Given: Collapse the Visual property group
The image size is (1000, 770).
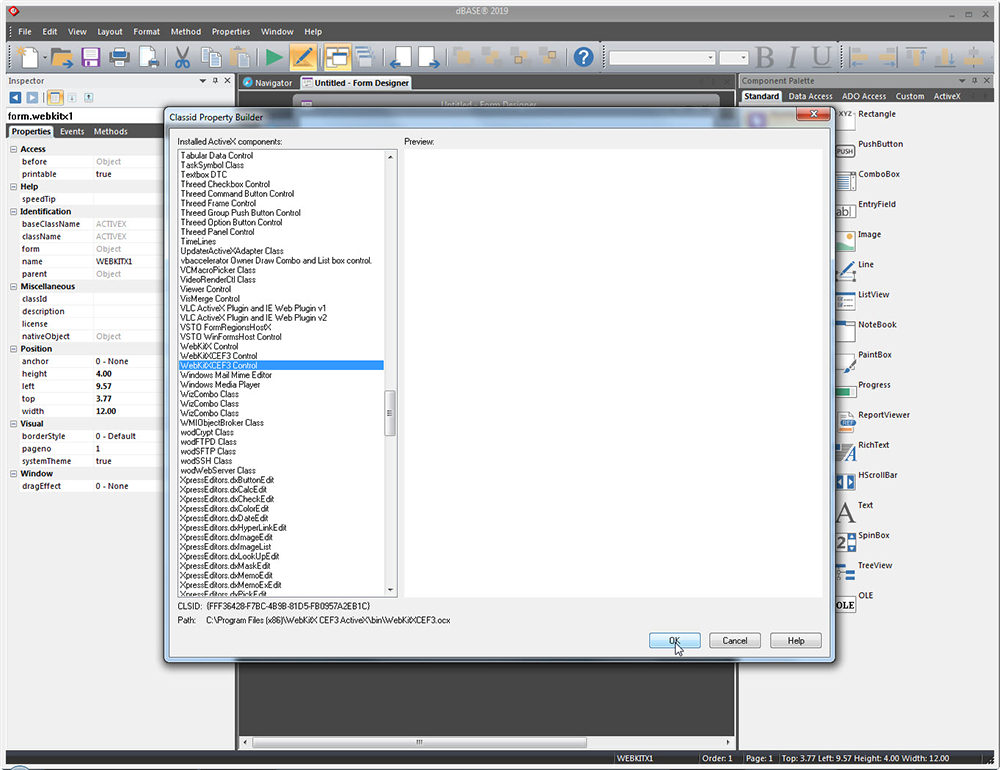Looking at the screenshot, I should point(13,424).
